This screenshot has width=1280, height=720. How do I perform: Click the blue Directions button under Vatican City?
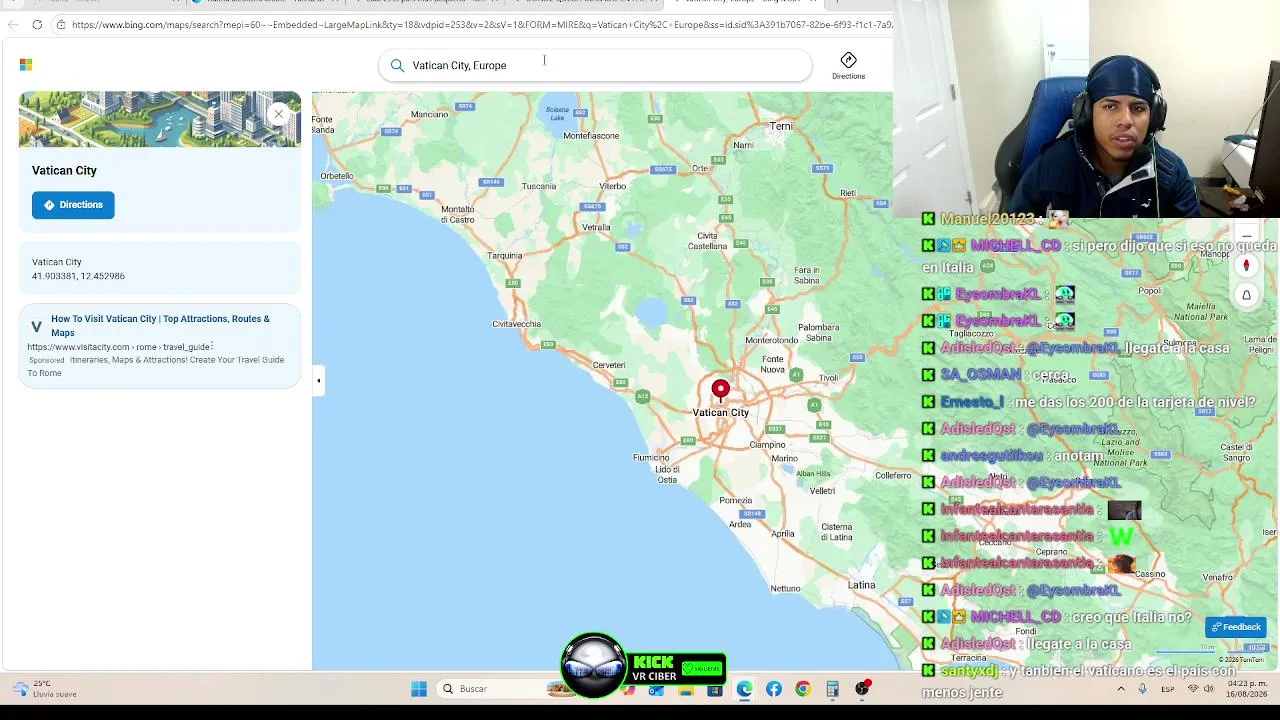click(73, 205)
